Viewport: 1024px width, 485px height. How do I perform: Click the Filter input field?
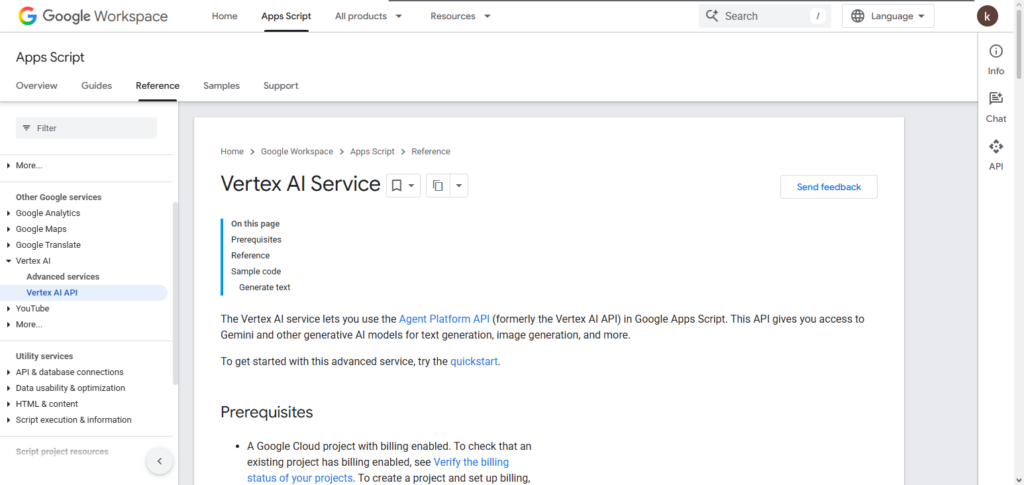pos(86,128)
